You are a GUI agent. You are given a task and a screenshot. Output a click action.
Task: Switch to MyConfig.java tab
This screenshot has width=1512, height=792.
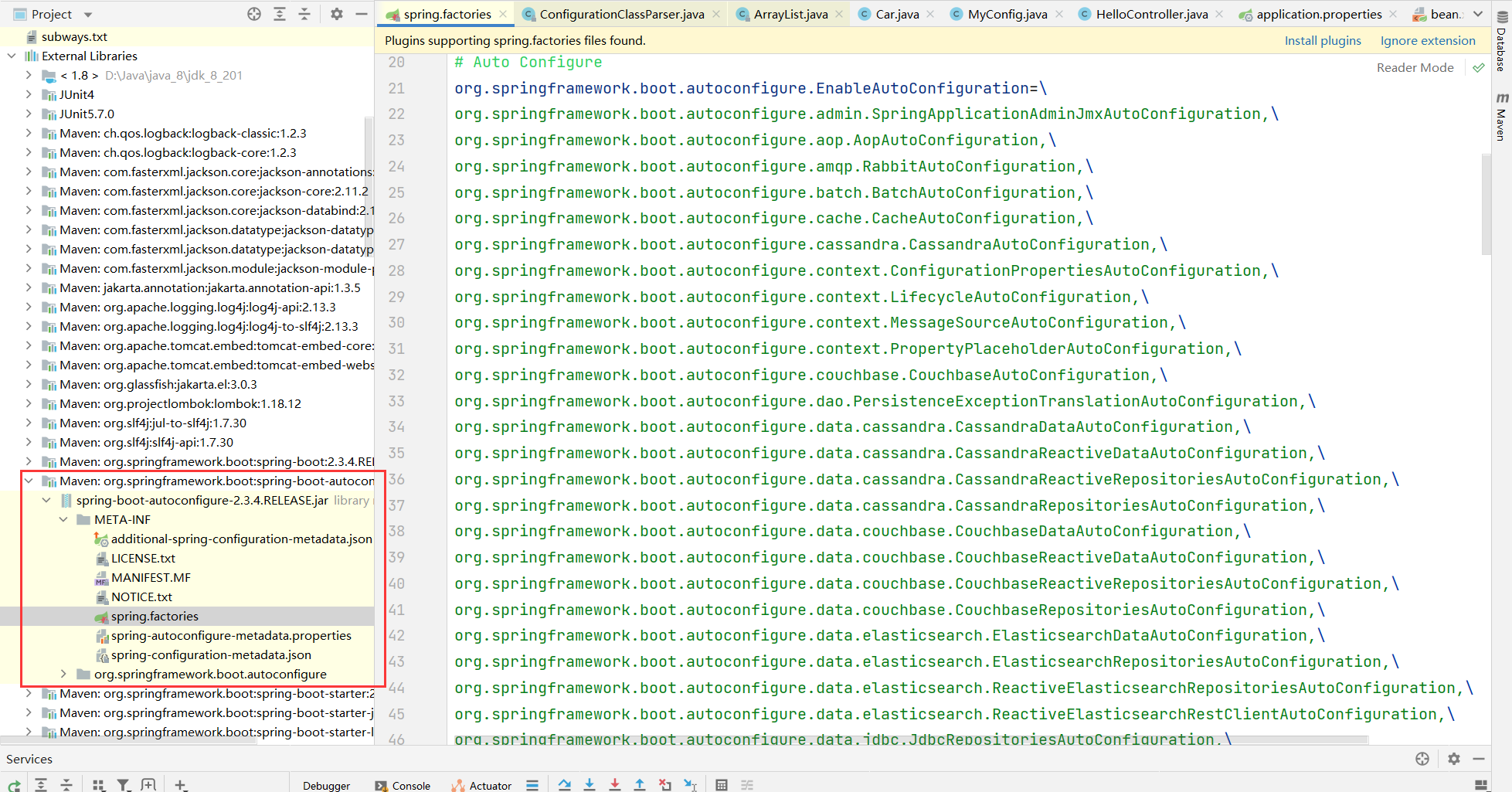tap(1007, 14)
